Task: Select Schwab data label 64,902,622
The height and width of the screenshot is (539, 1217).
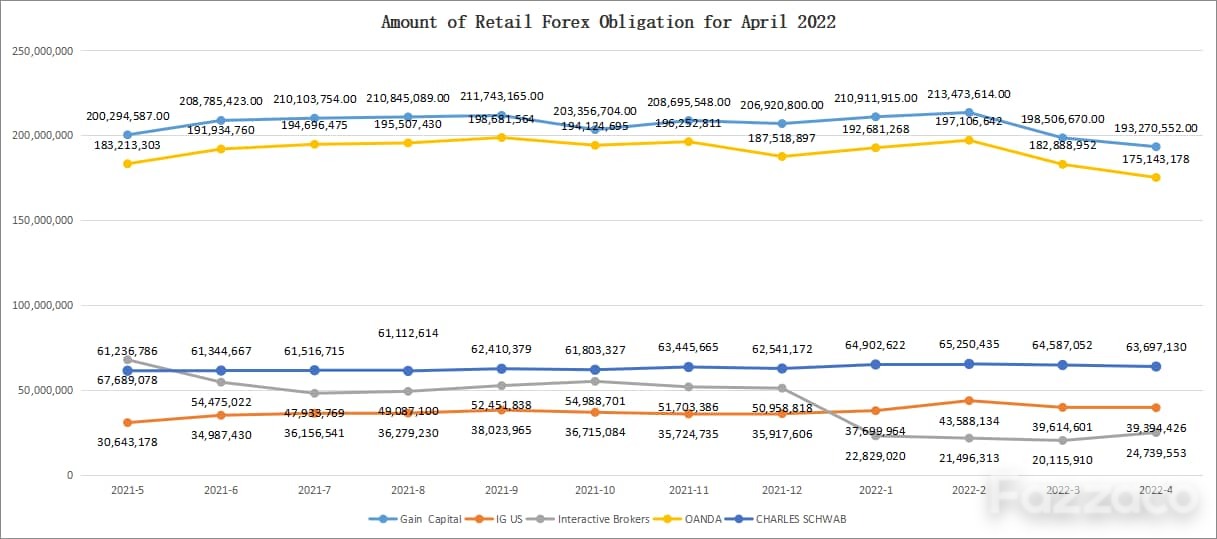Action: tap(875, 346)
